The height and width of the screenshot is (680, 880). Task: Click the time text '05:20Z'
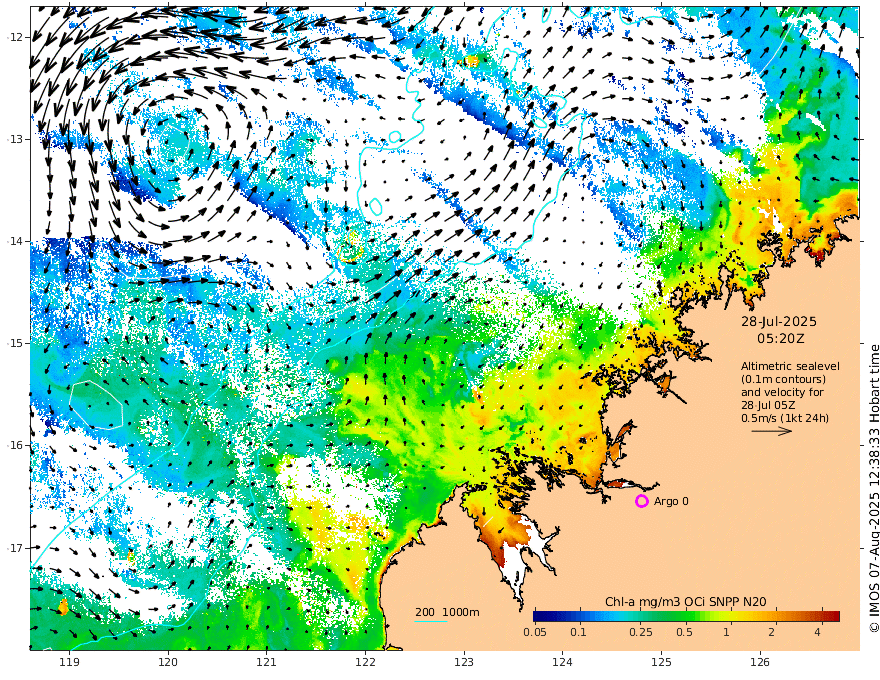(781, 339)
